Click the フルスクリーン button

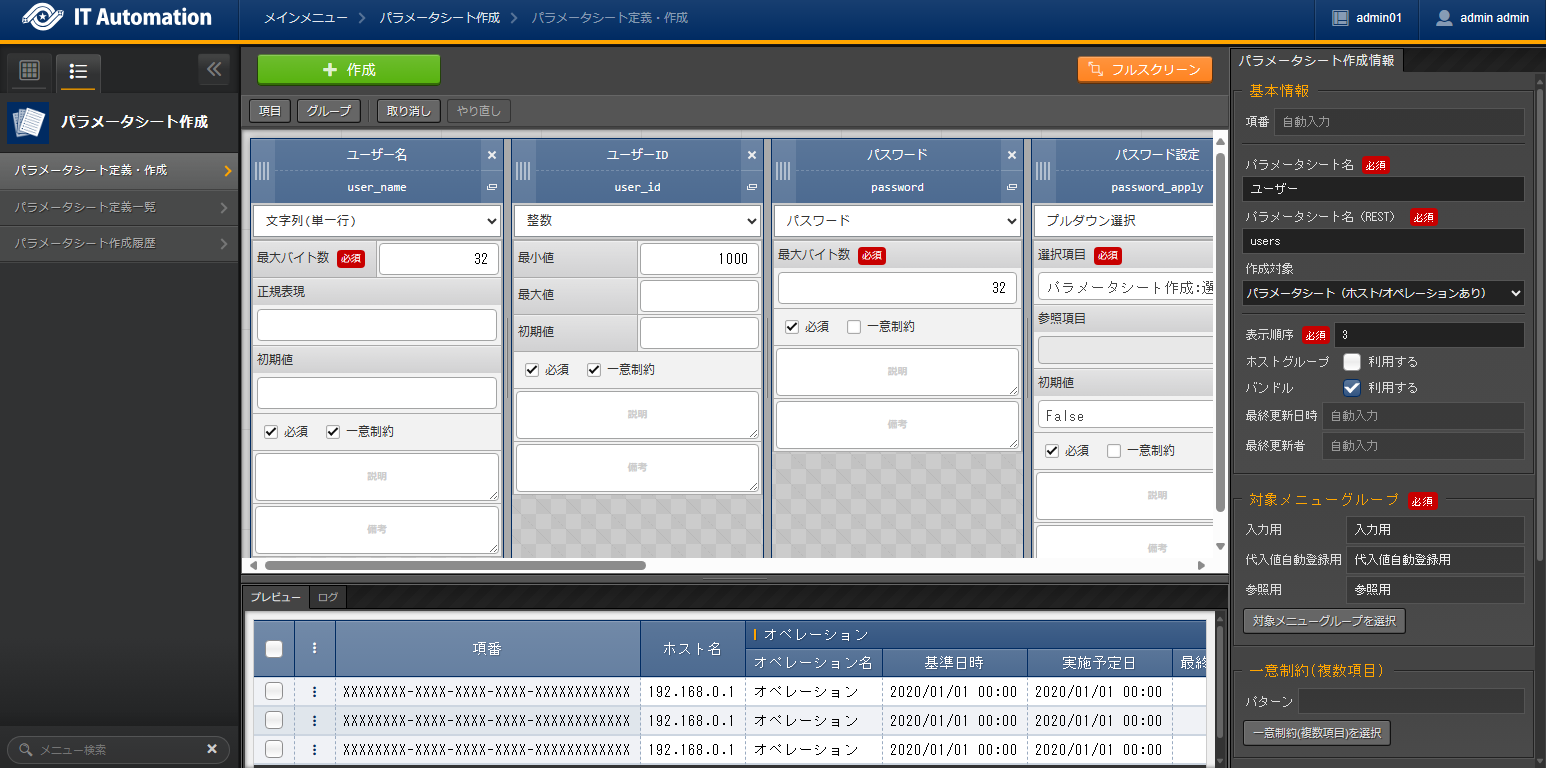[1145, 69]
